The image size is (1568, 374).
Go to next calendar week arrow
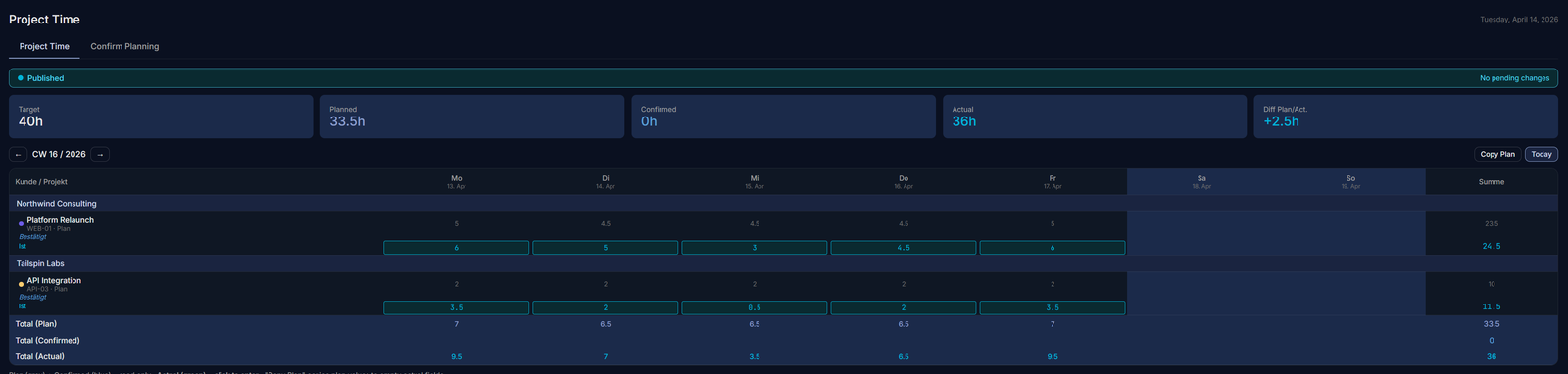tap(100, 154)
